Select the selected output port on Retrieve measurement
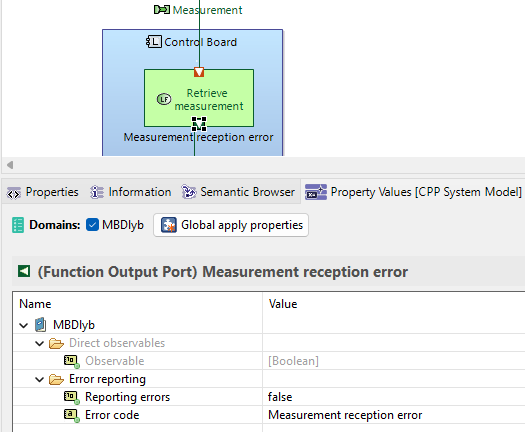The width and height of the screenshot is (525, 432). 199,124
